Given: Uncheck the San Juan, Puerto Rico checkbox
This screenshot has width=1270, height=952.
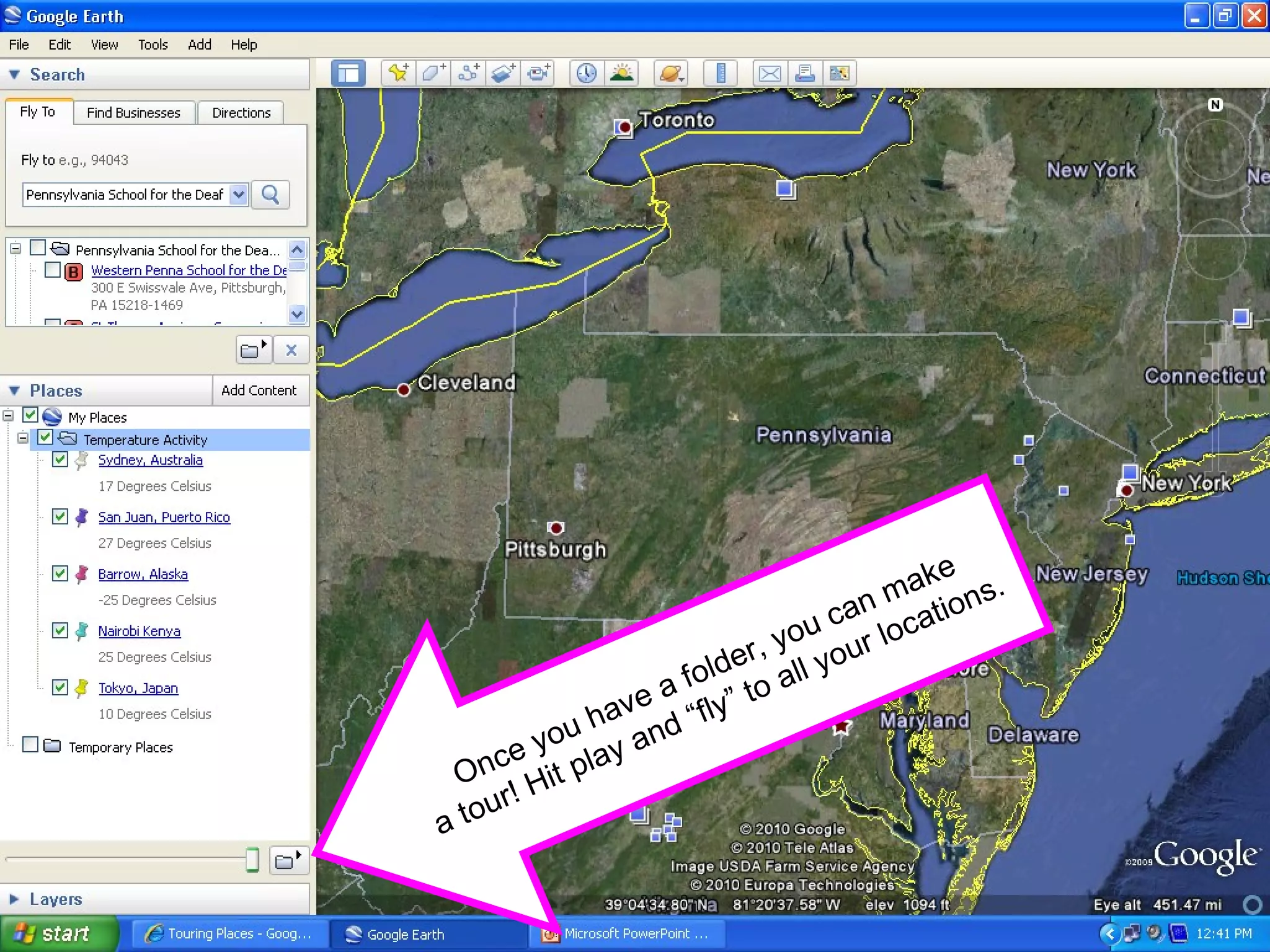Looking at the screenshot, I should (x=60, y=516).
